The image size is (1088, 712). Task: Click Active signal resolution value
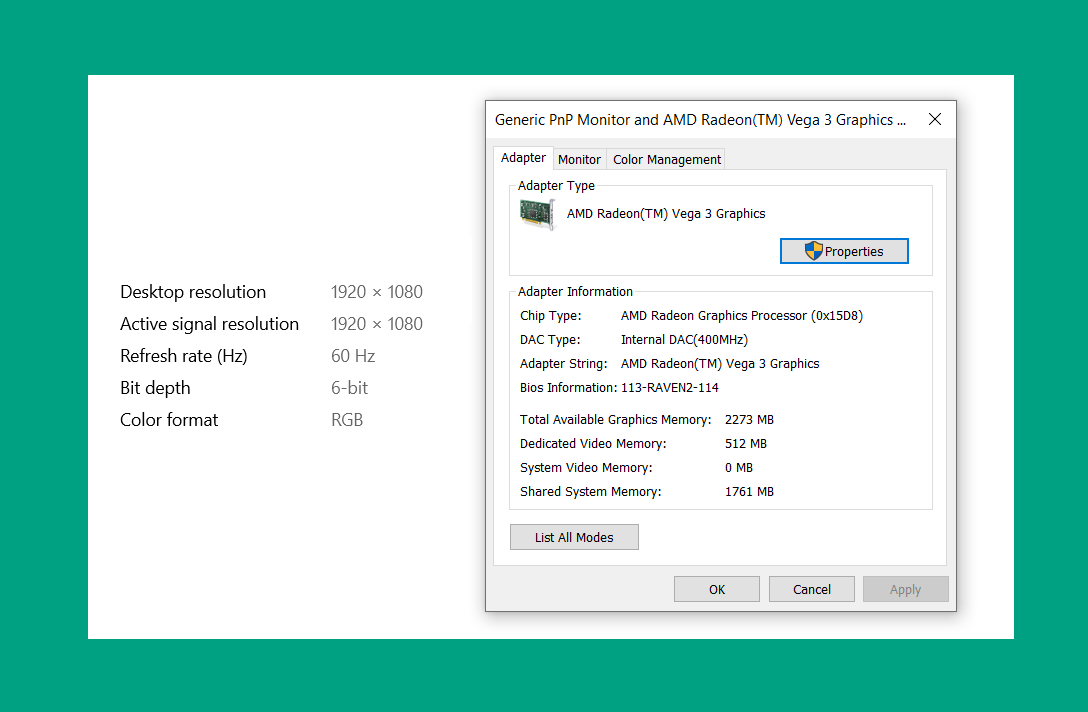click(x=377, y=324)
